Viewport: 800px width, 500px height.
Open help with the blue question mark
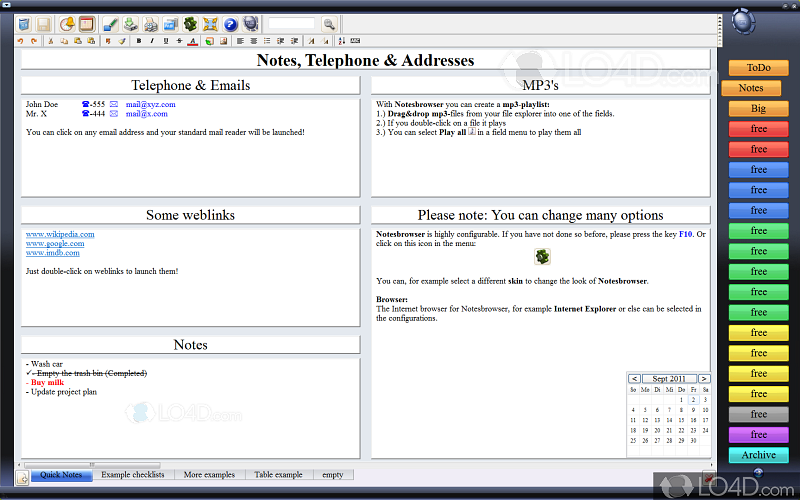(x=230, y=24)
